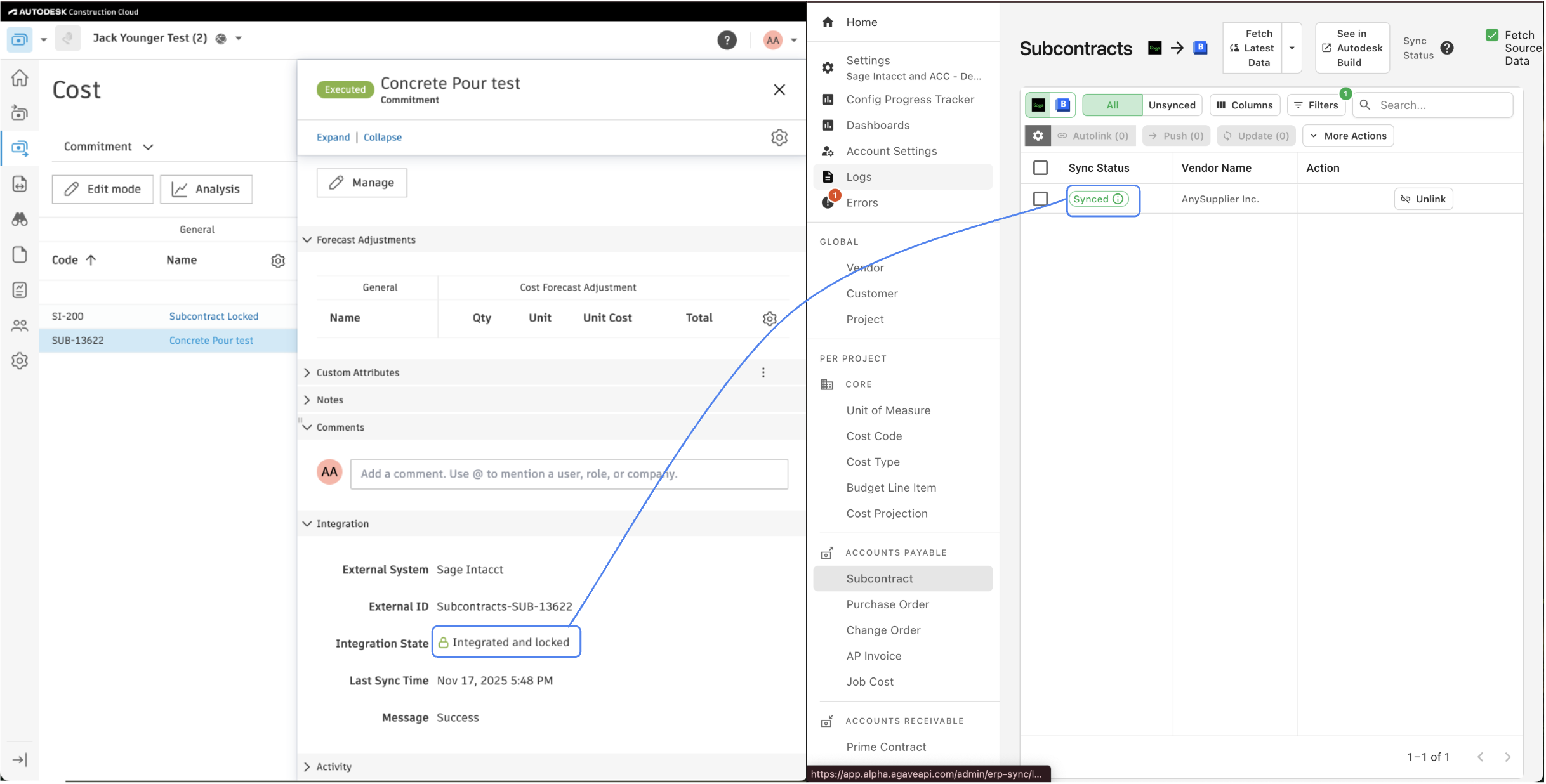Open the Commitment dropdown
The height and width of the screenshot is (784, 1546).
tap(109, 147)
